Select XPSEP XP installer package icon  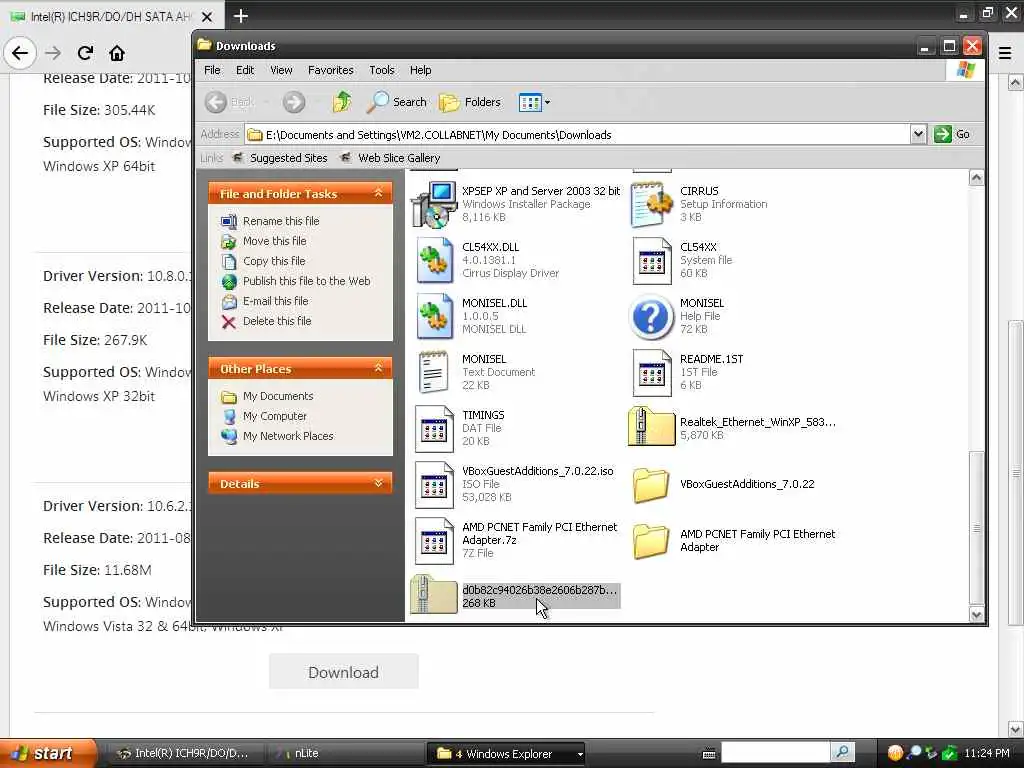tap(434, 204)
